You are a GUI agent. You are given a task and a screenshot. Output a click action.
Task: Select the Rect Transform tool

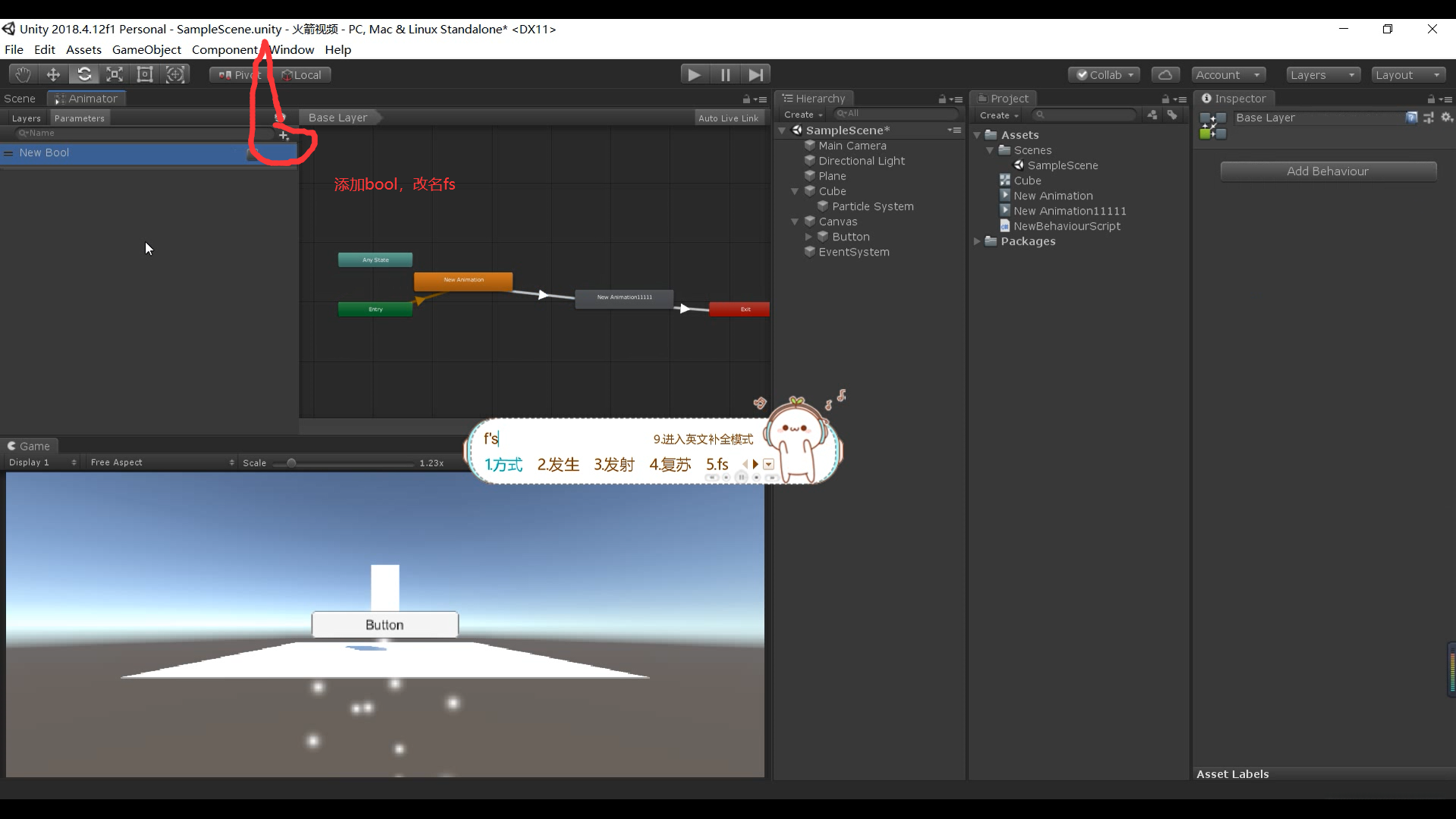(x=145, y=74)
